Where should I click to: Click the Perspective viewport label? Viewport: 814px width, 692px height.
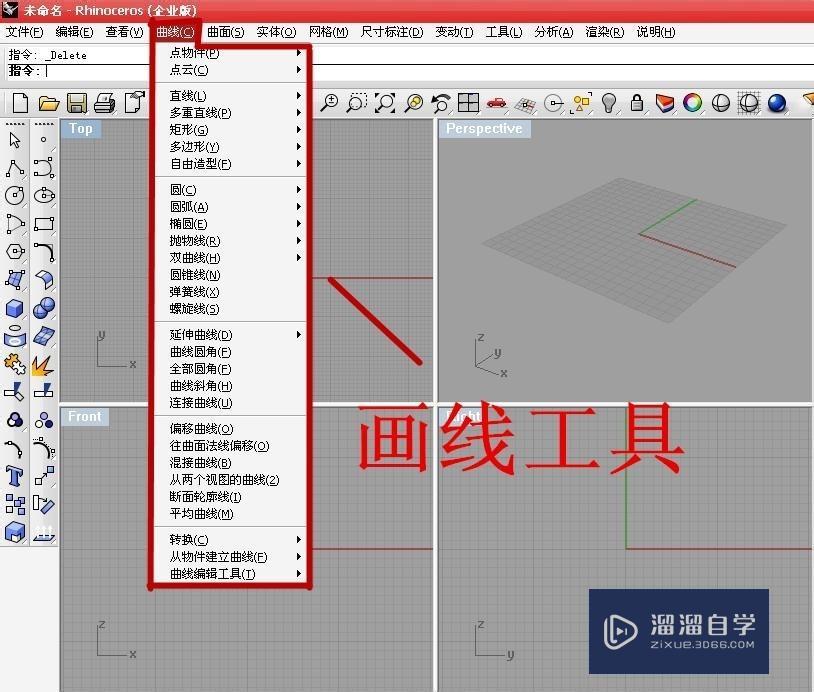pyautogui.click(x=484, y=128)
